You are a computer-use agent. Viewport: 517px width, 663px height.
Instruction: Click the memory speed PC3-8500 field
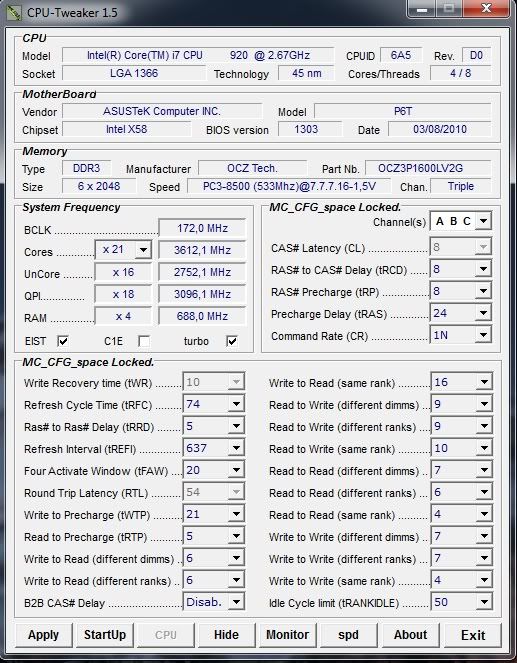coord(289,186)
